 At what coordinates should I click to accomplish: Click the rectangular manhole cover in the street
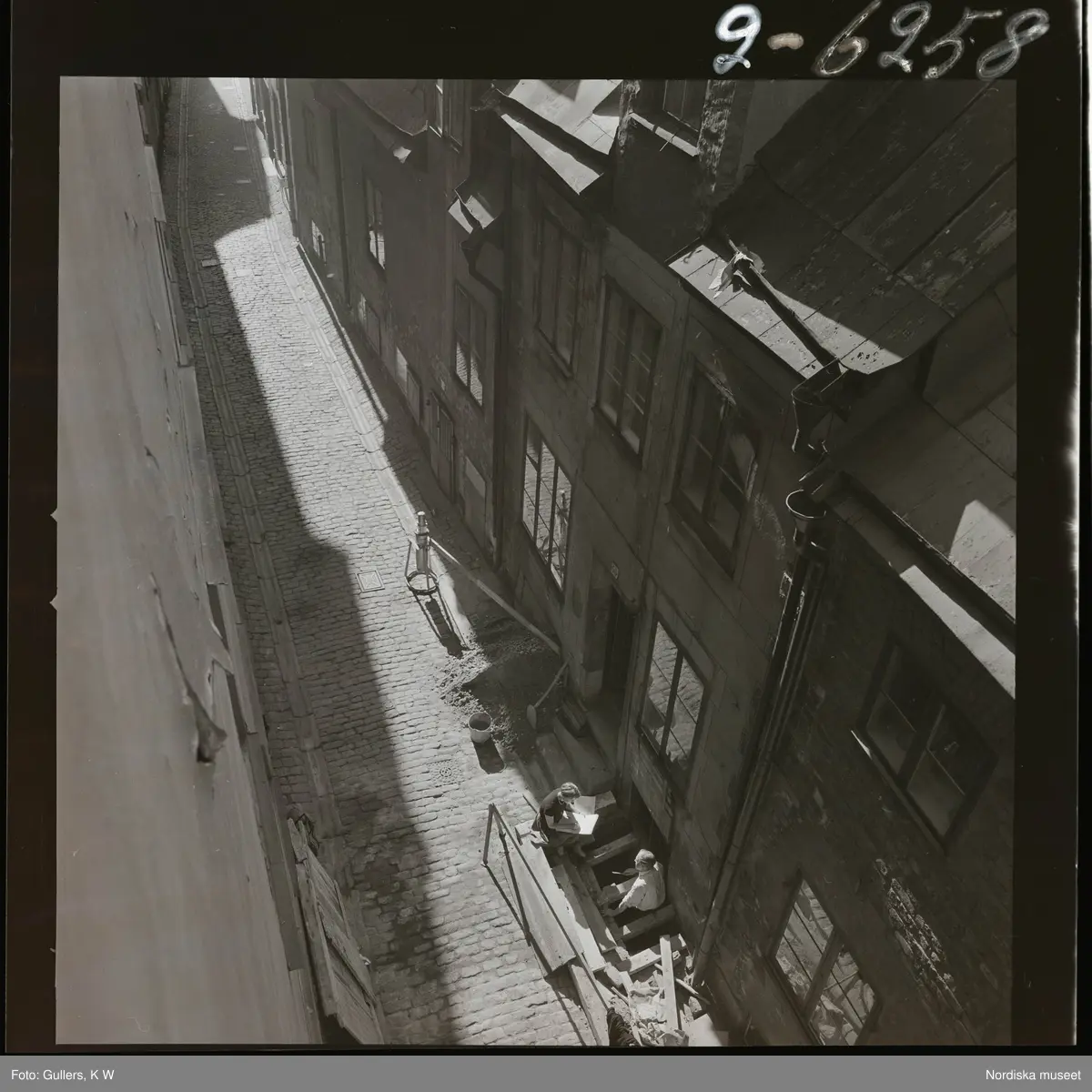pos(371,579)
